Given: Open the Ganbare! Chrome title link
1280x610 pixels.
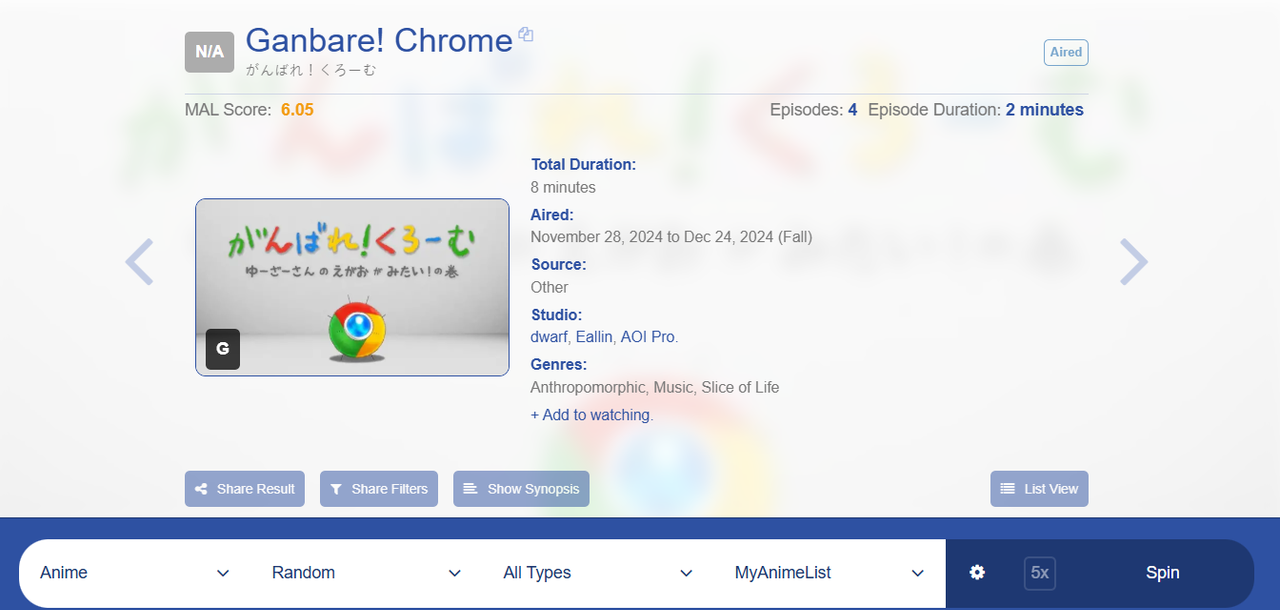Looking at the screenshot, I should click(379, 40).
